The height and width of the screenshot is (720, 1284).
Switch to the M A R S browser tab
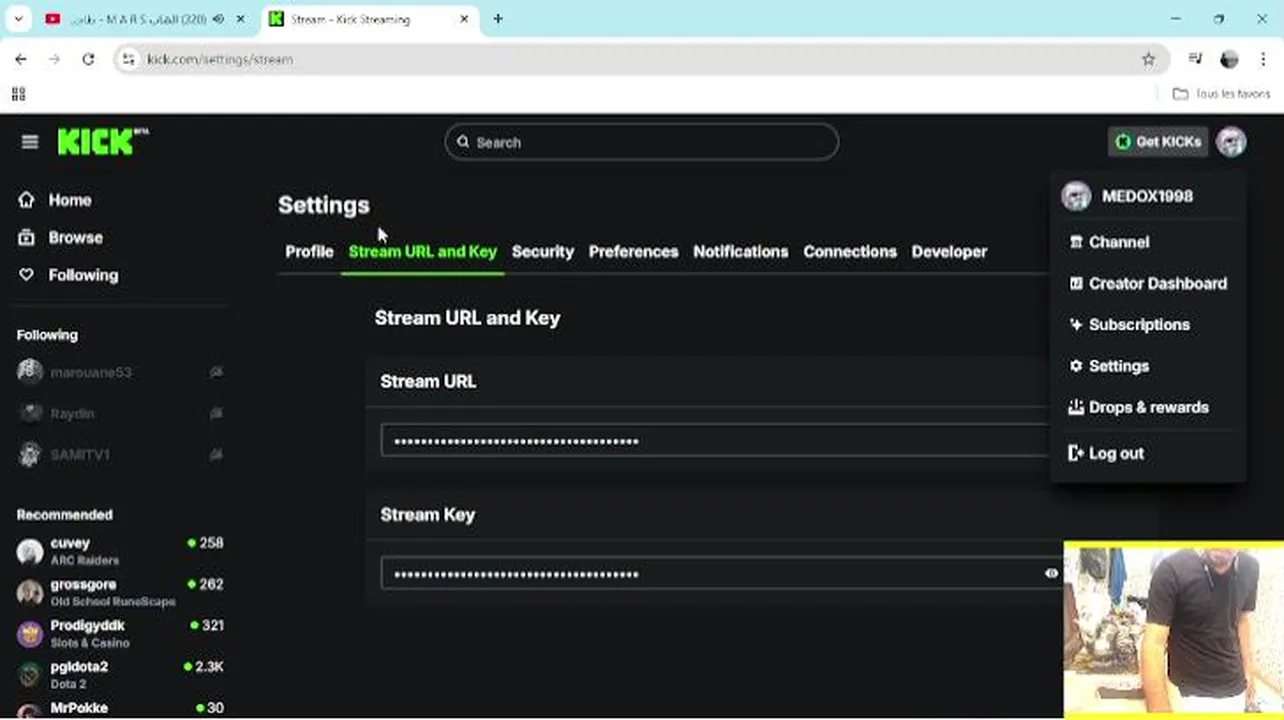pos(146,19)
